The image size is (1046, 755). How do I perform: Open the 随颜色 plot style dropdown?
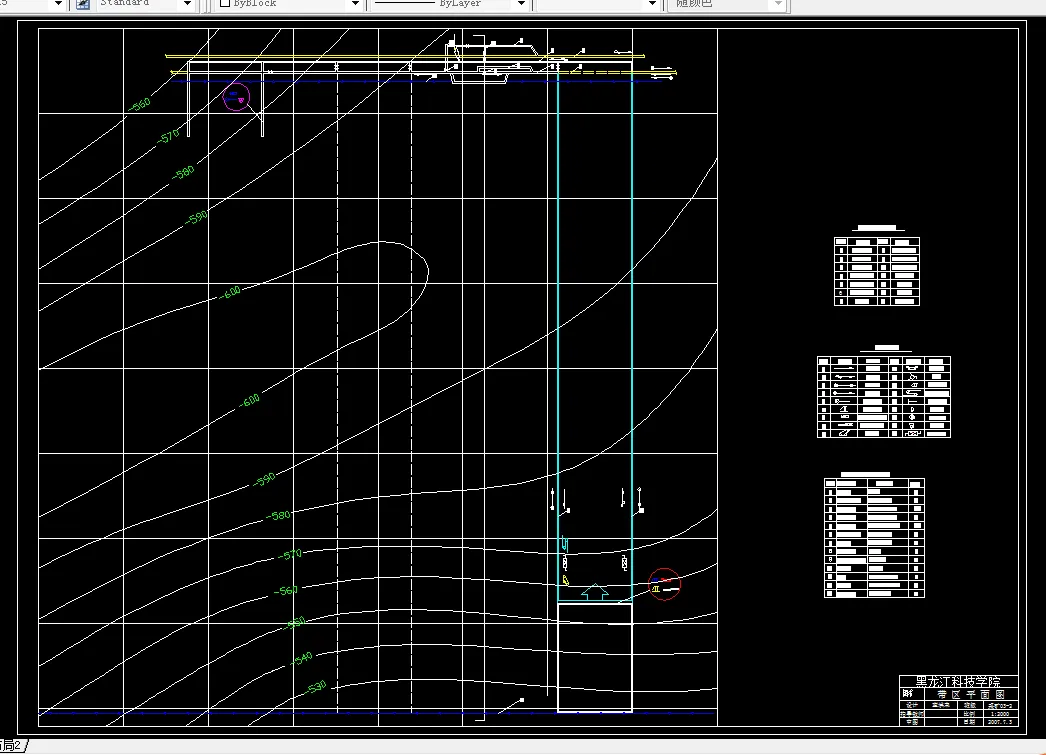(x=727, y=4)
